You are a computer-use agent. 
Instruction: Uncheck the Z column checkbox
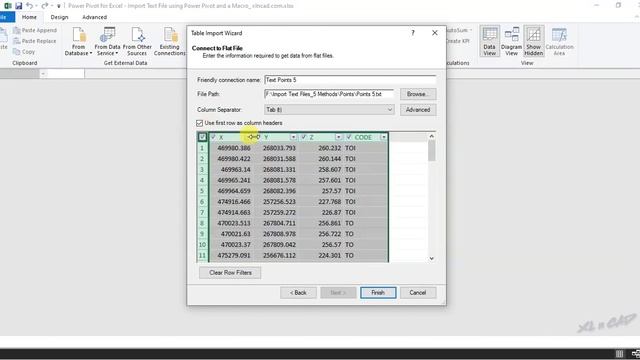[304, 137]
